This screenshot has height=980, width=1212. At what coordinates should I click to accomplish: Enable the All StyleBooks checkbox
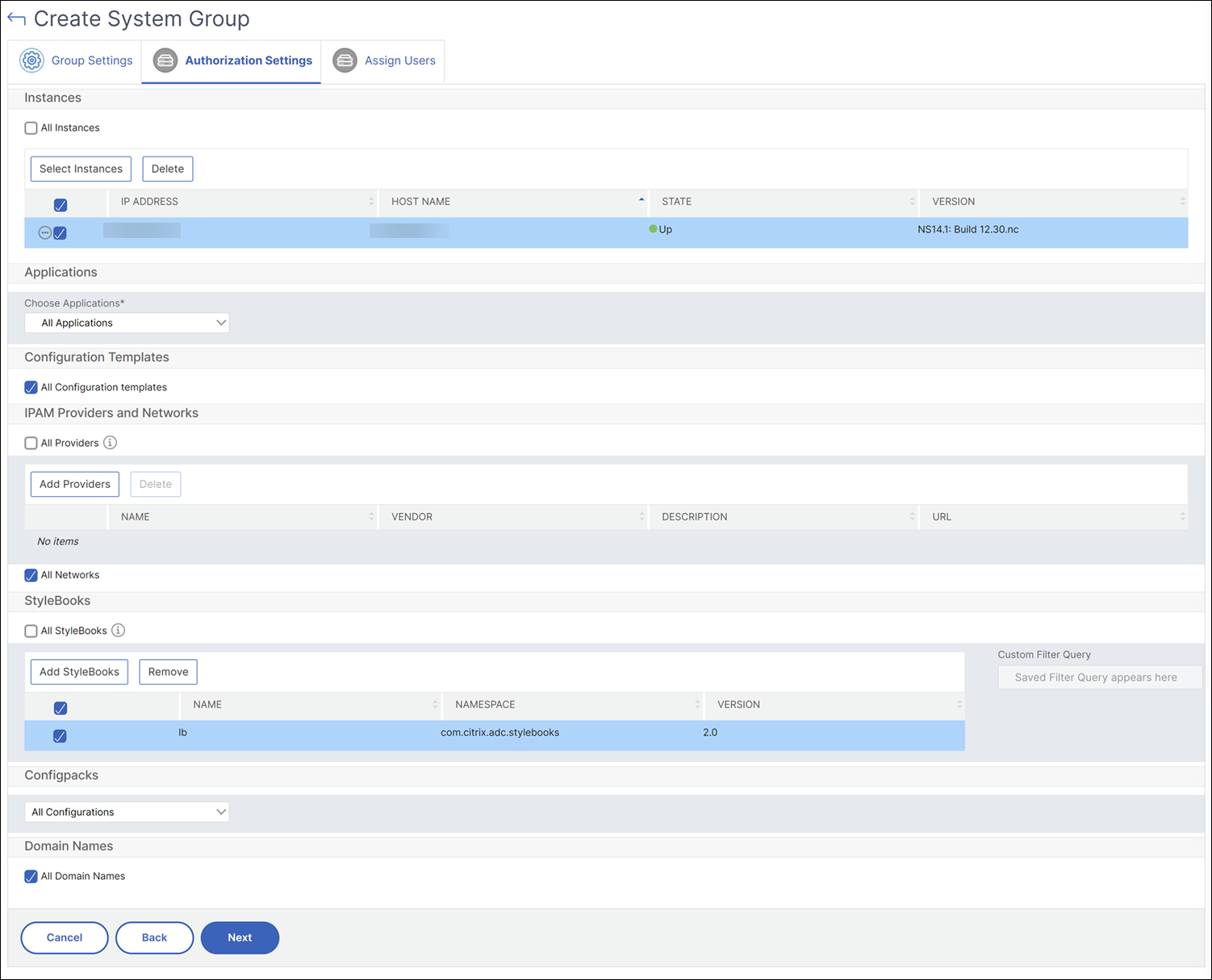31,631
